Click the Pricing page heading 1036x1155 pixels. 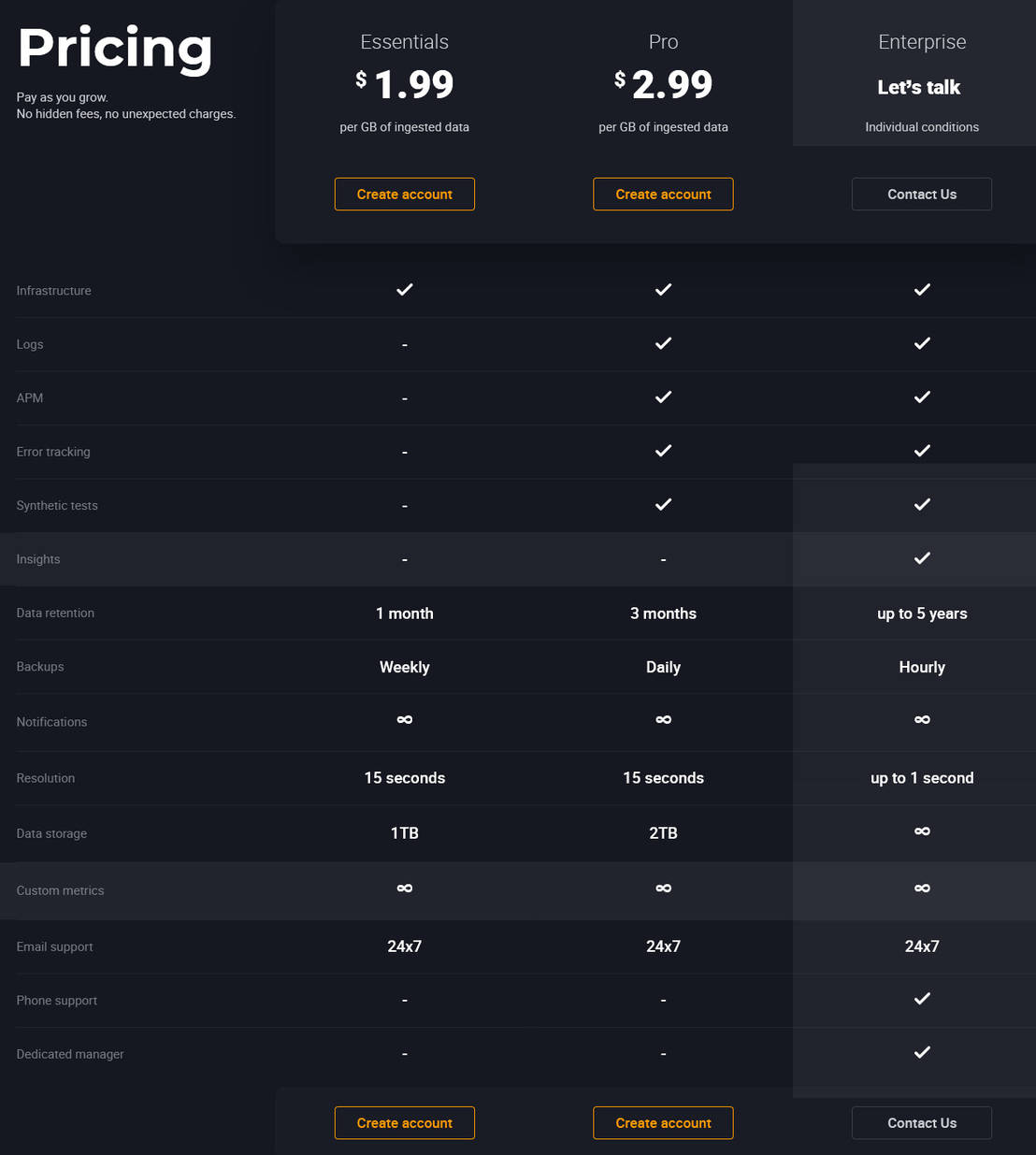coord(115,49)
